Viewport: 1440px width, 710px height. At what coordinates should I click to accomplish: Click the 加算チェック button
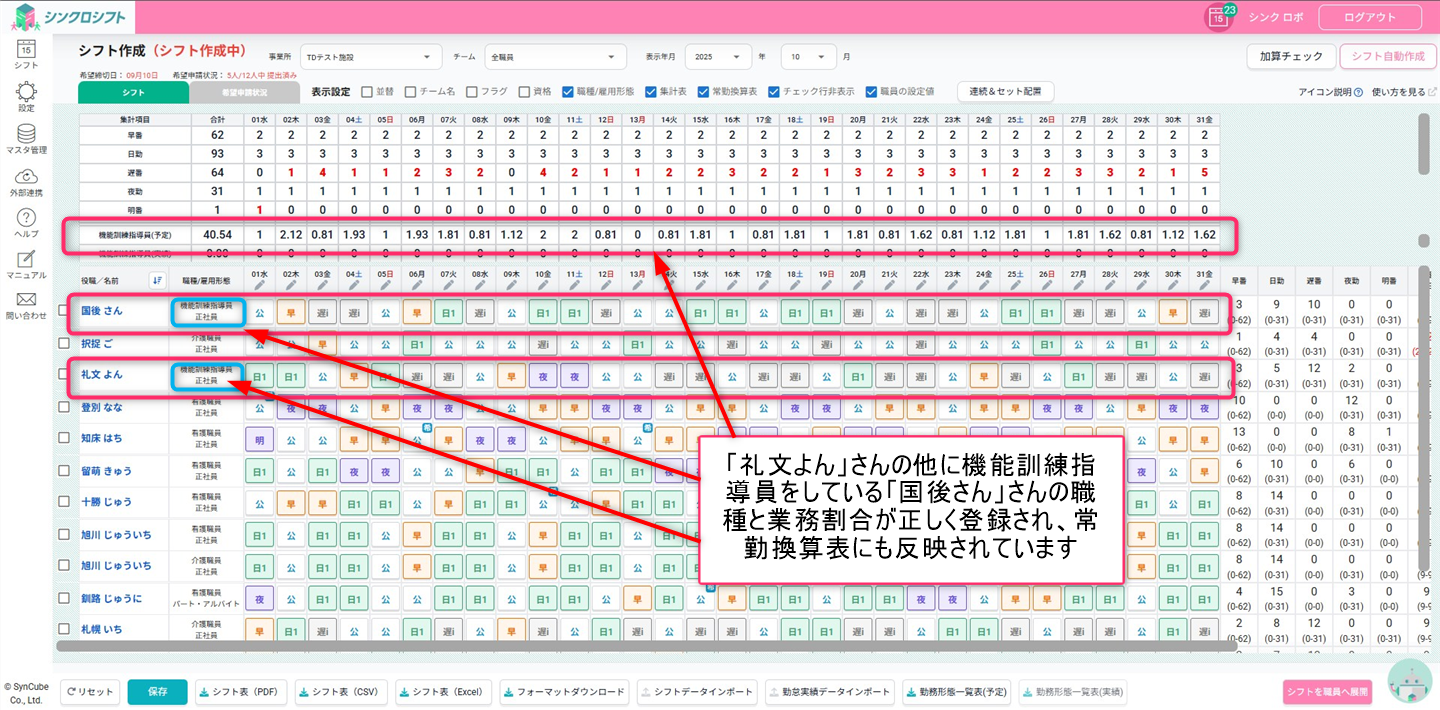click(1290, 57)
